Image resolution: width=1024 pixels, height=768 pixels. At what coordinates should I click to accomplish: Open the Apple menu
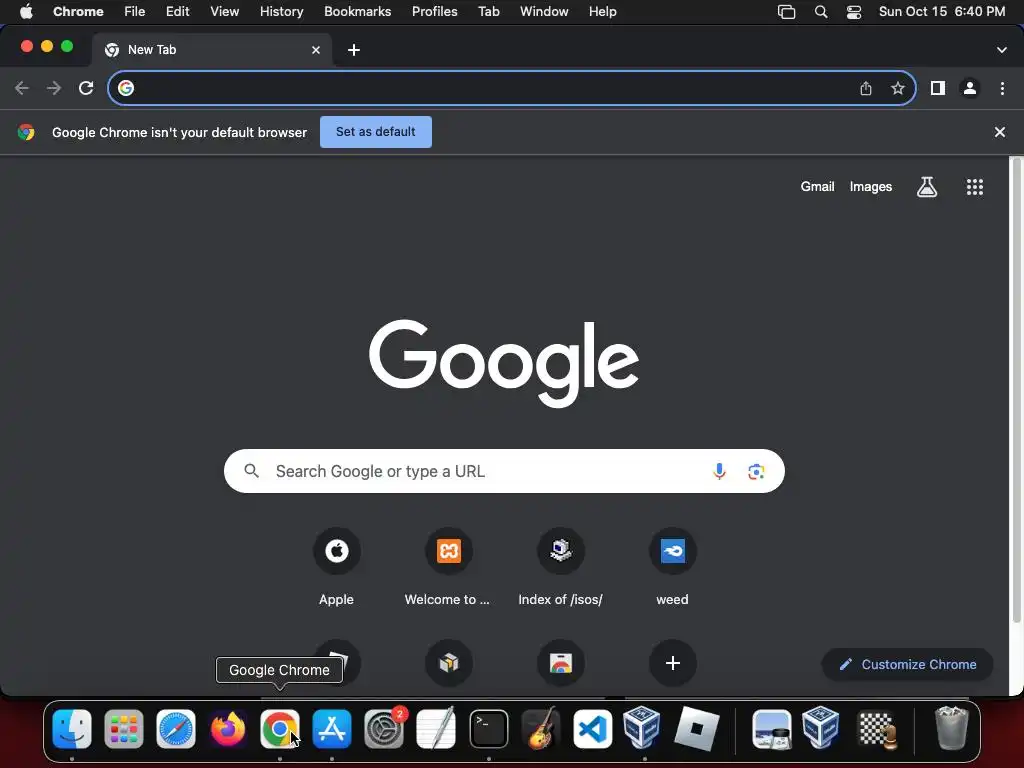[x=26, y=12]
